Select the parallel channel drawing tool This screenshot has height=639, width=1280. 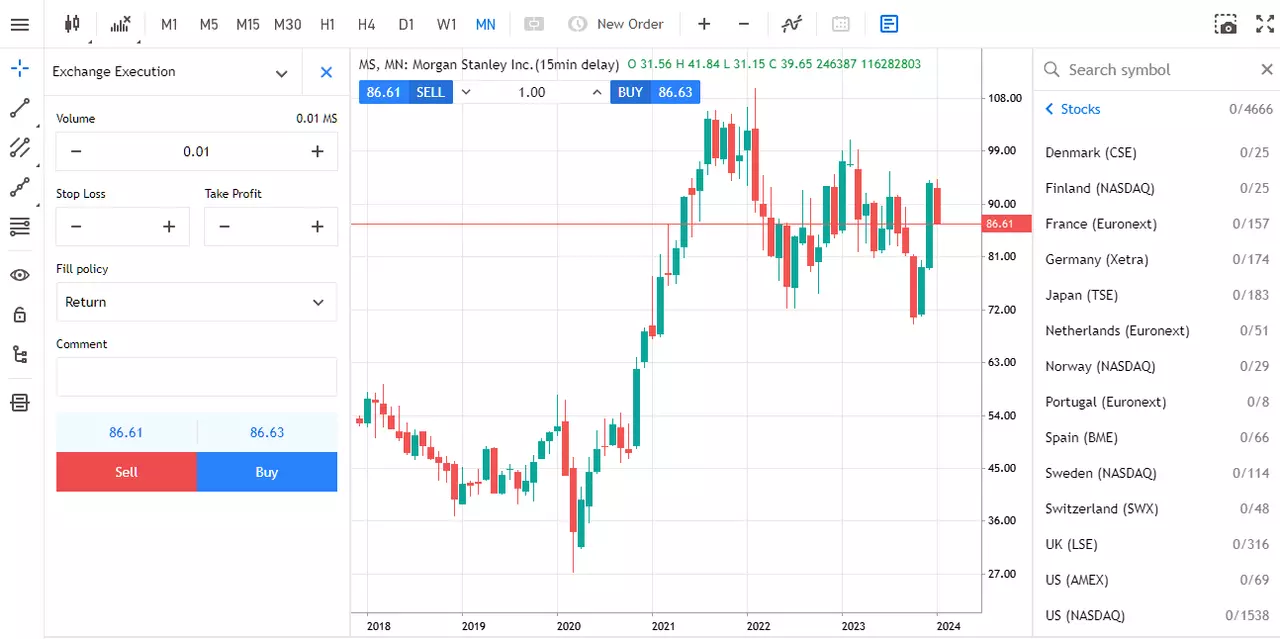pos(20,148)
